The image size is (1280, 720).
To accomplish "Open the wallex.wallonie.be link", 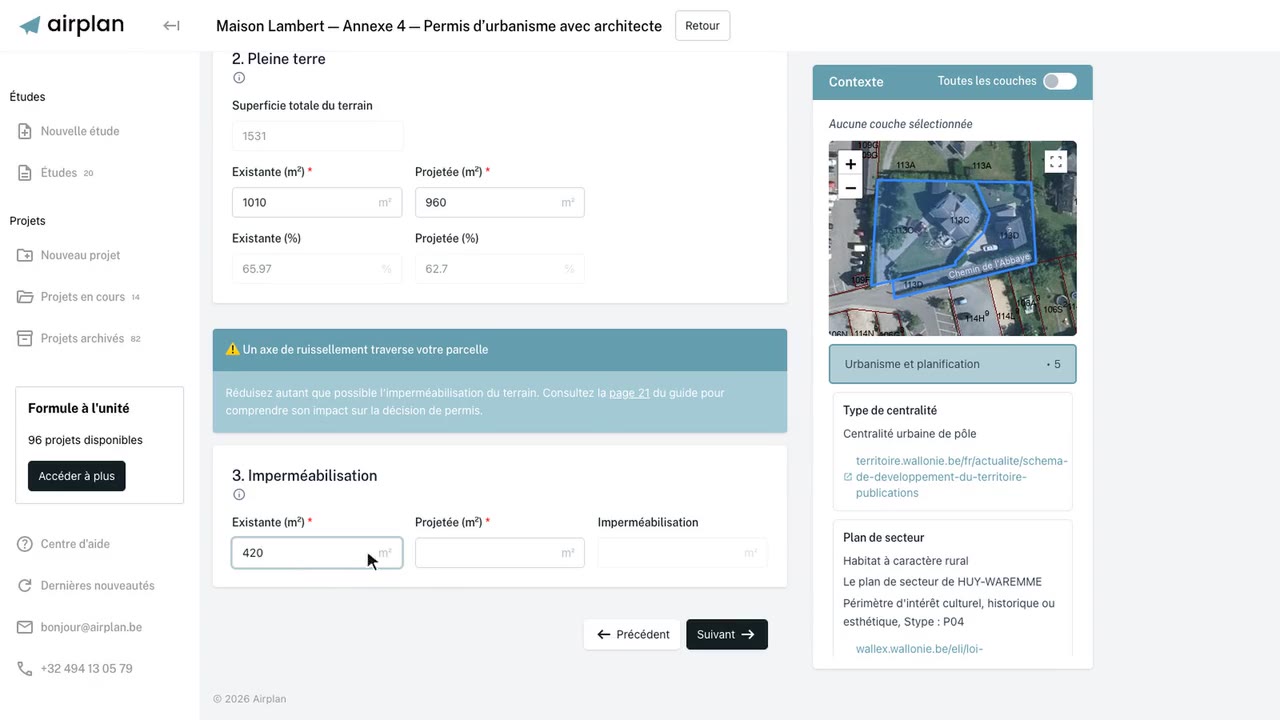I will coord(919,649).
